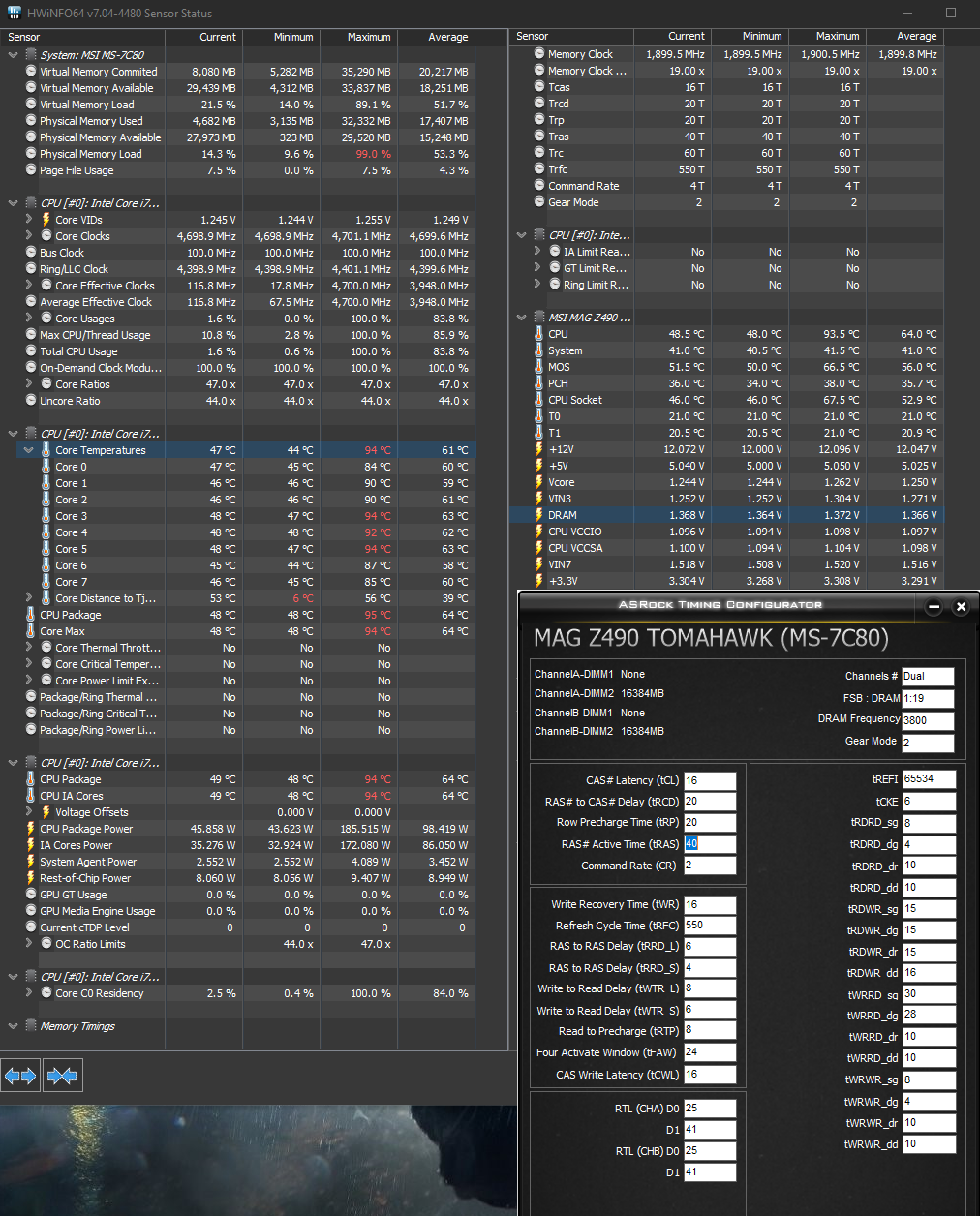Click the System MSI MS-7C80 chip icon
This screenshot has width=980, height=1216.
(31, 55)
